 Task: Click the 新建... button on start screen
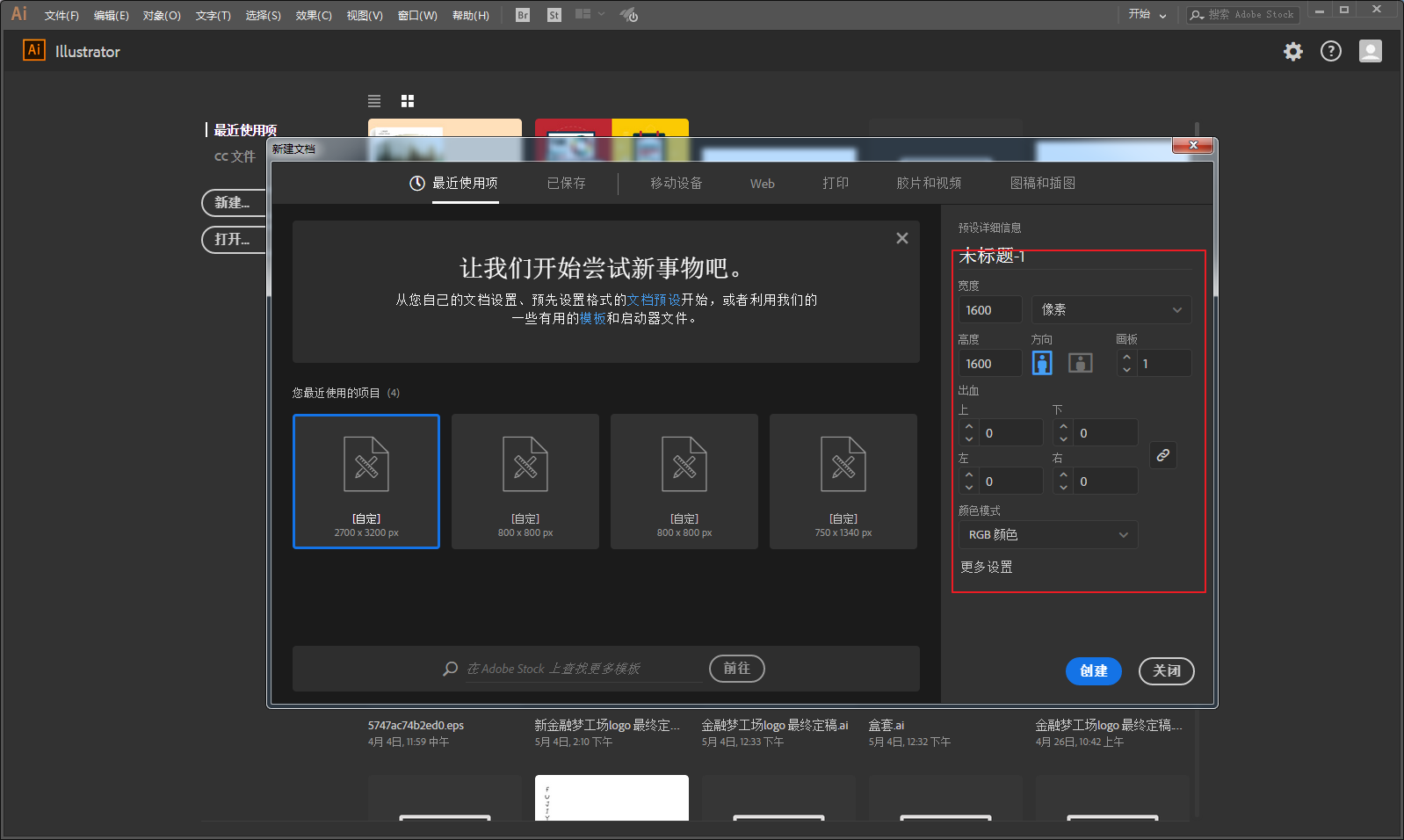pos(233,203)
